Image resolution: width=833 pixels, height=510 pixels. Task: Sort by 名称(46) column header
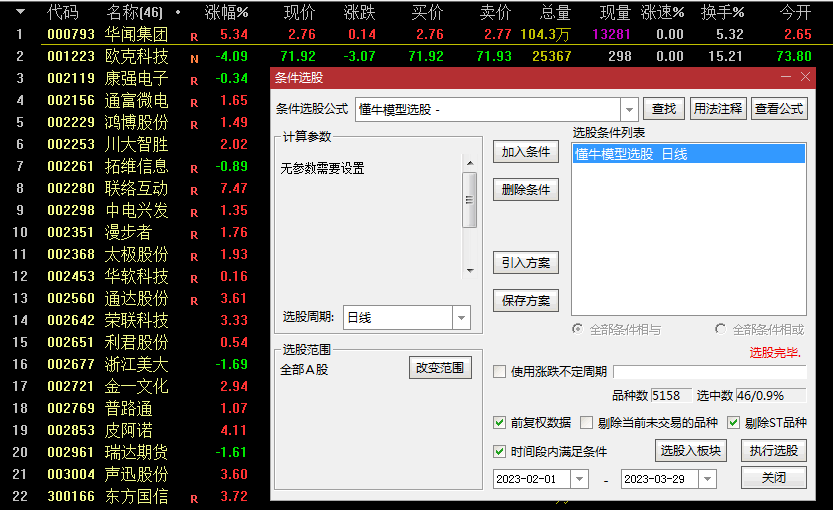pos(134,12)
